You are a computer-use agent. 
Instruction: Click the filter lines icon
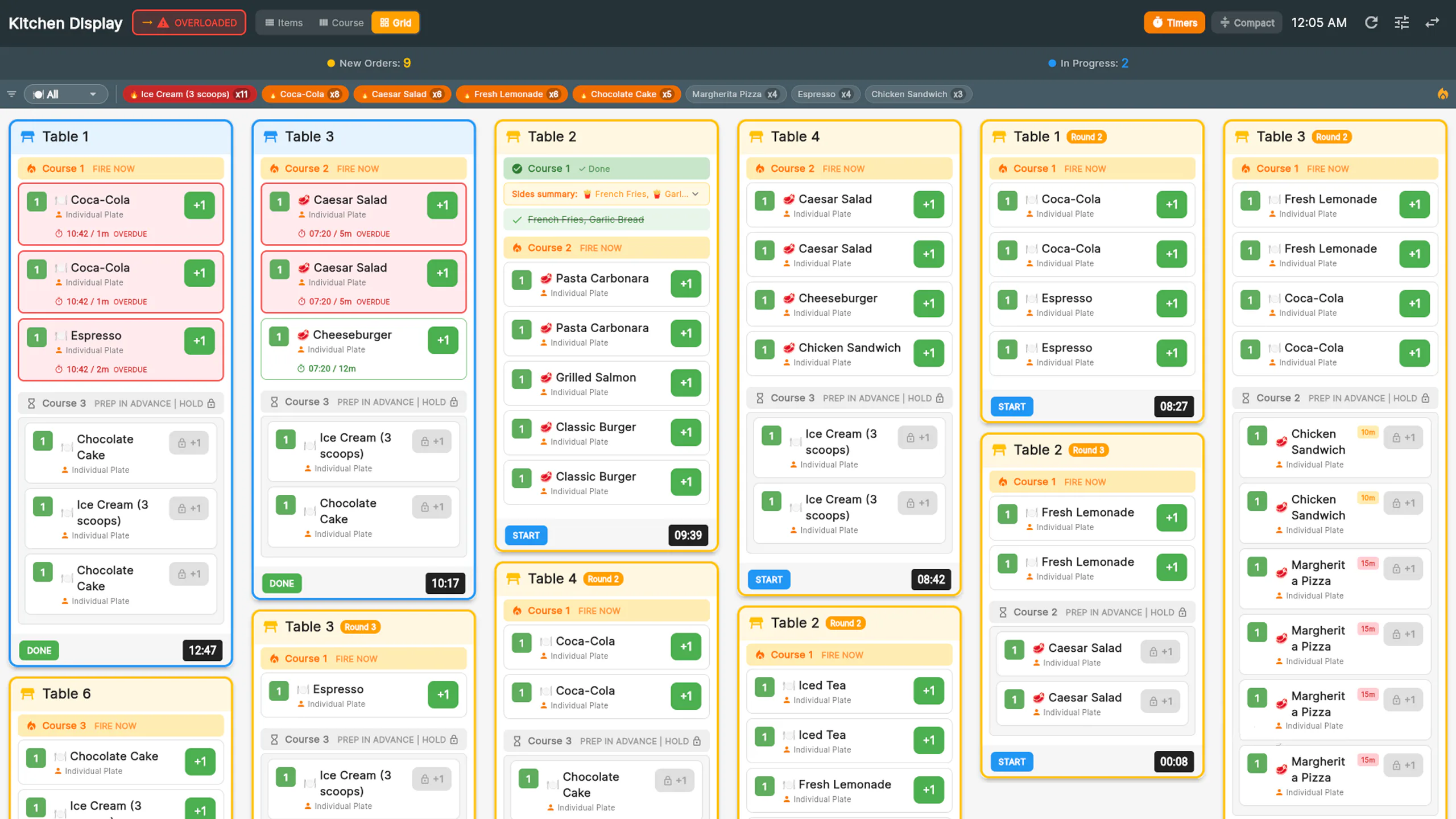11,94
